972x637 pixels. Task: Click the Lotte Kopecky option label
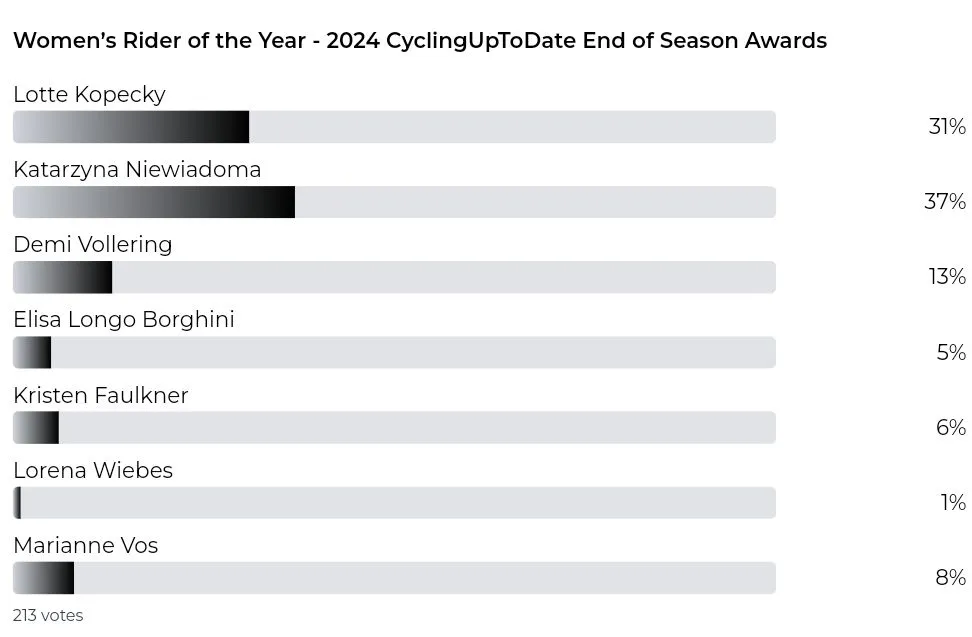coord(89,95)
